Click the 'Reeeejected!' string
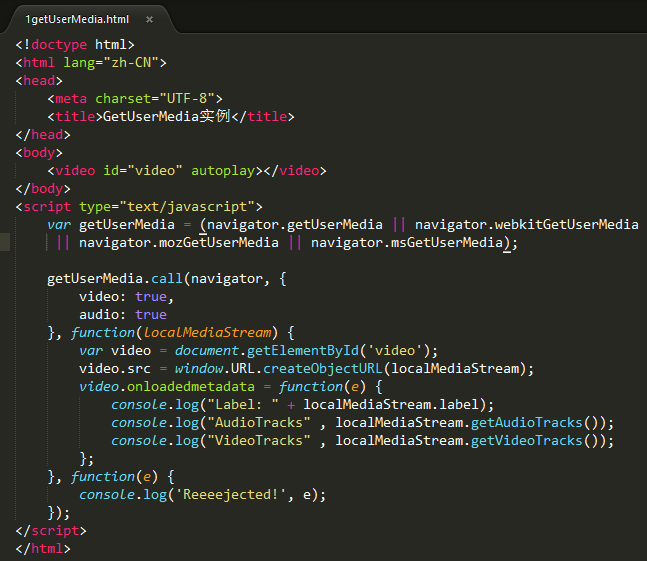Image resolution: width=647 pixels, height=561 pixels. pos(231,495)
